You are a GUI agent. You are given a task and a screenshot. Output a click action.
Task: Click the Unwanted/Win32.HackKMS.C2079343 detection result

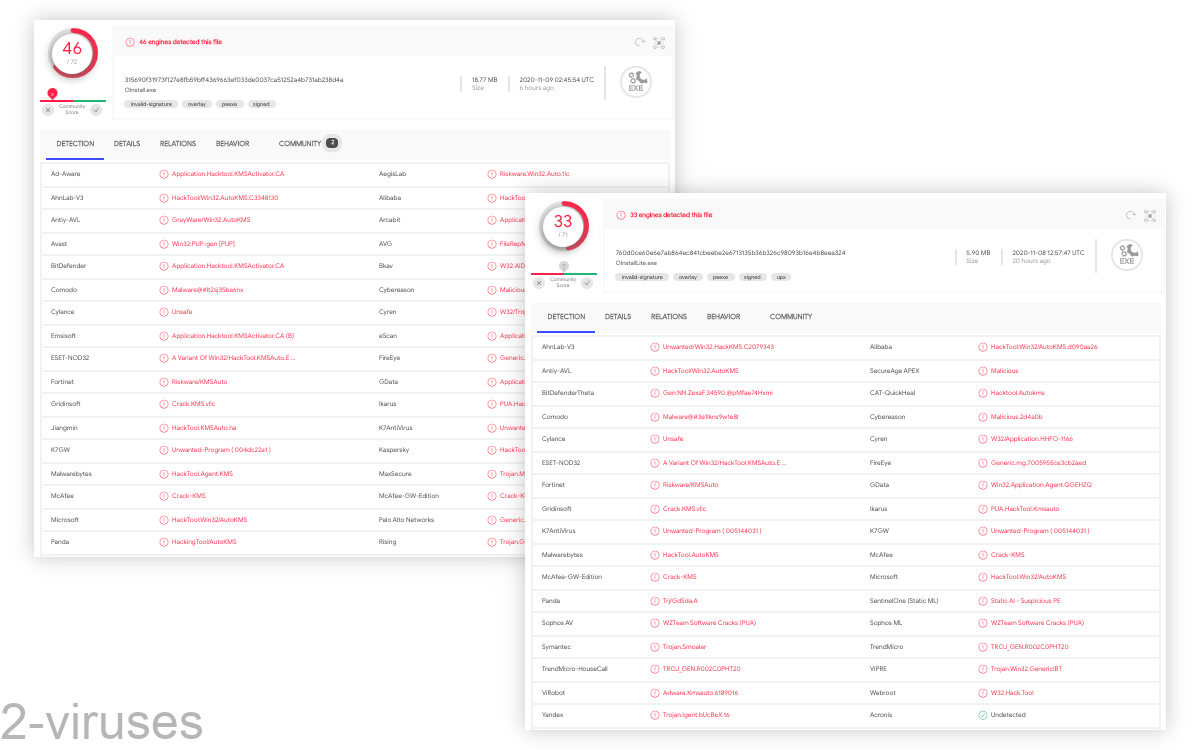(x=719, y=347)
